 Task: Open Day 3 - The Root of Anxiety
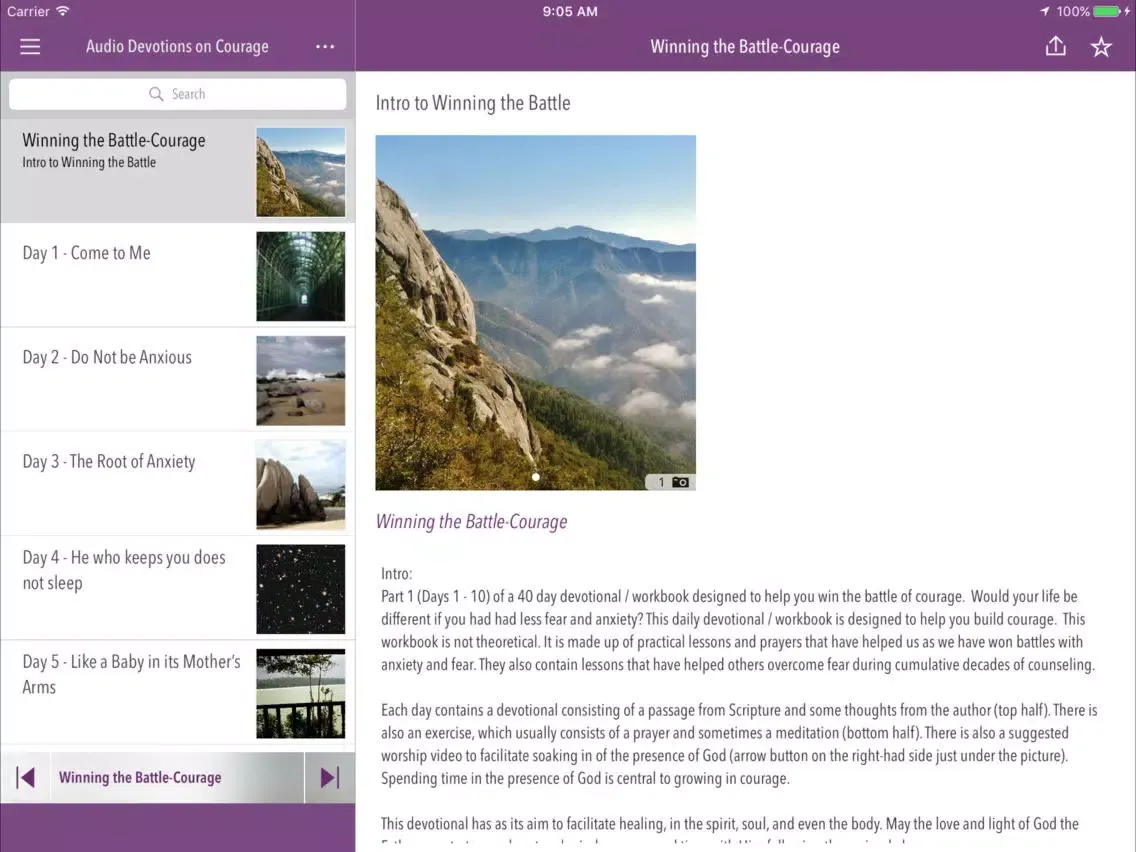pyautogui.click(x=178, y=485)
